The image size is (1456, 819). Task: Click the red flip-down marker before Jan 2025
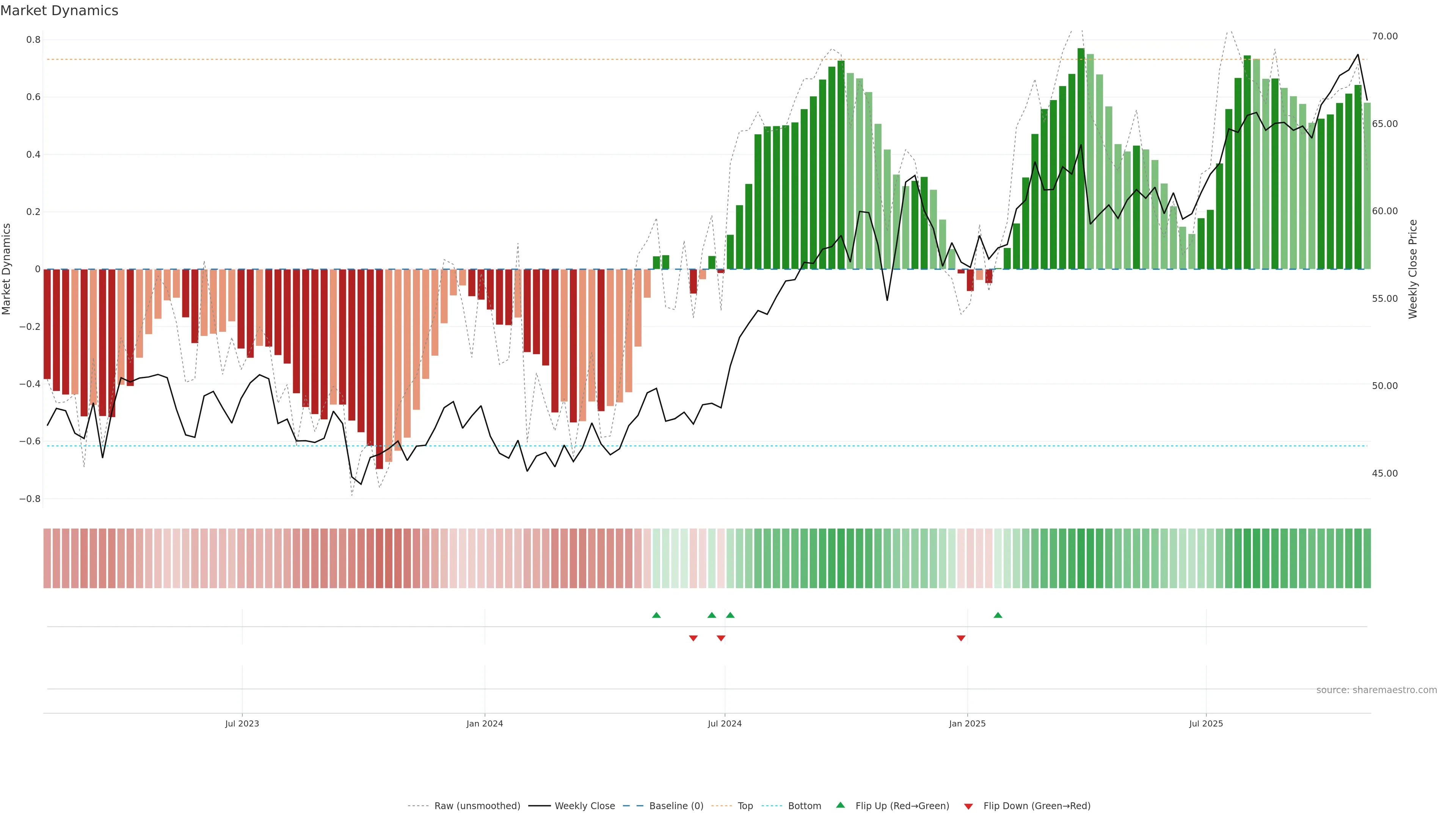coord(961,638)
